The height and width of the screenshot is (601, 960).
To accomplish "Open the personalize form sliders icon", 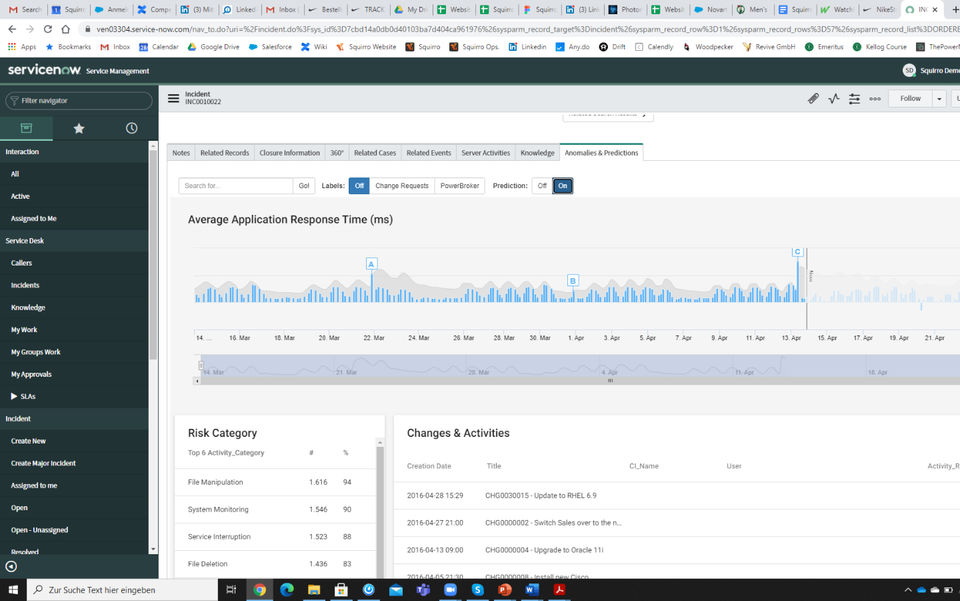I will [854, 99].
